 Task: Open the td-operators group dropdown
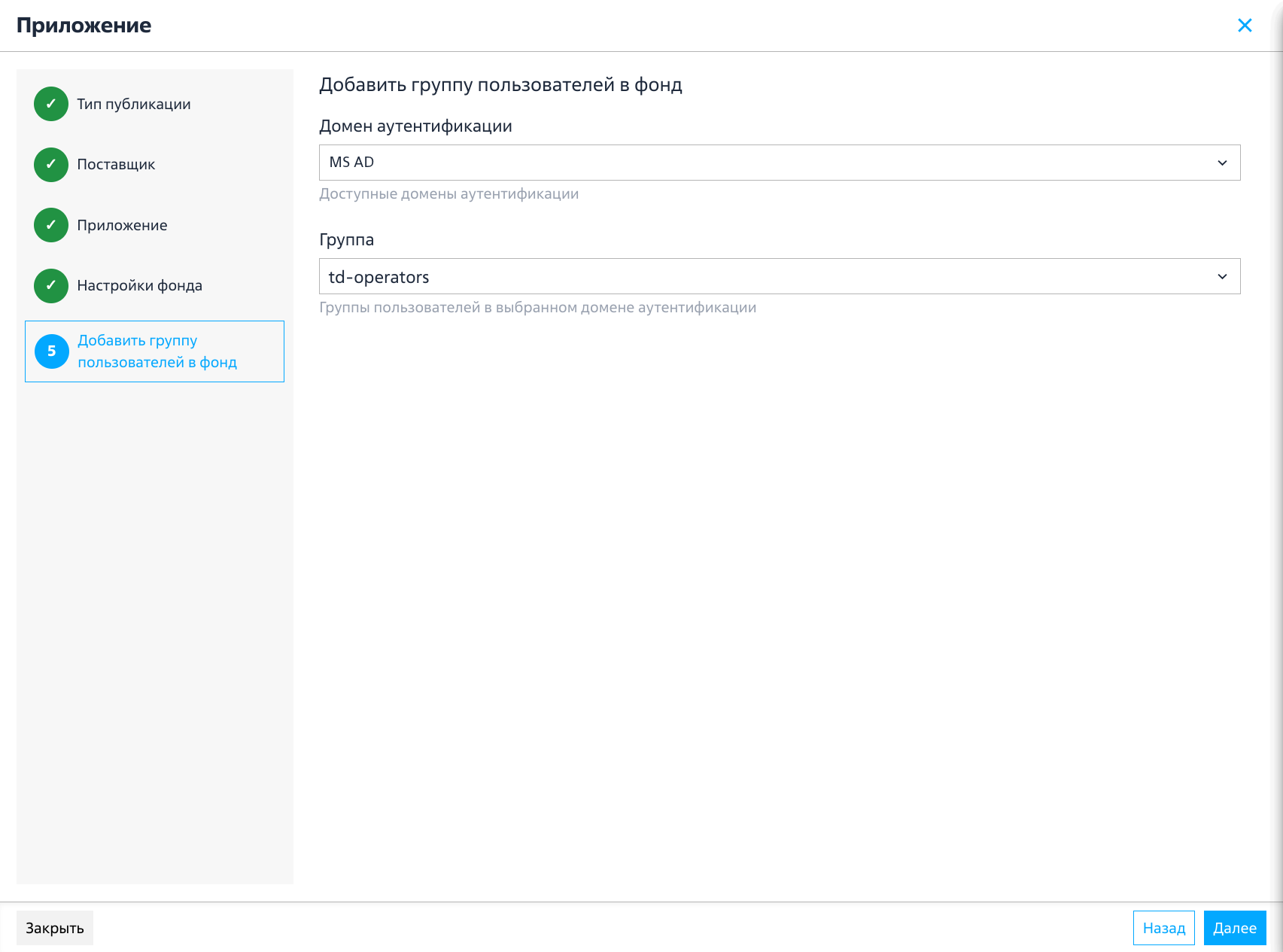tap(780, 276)
